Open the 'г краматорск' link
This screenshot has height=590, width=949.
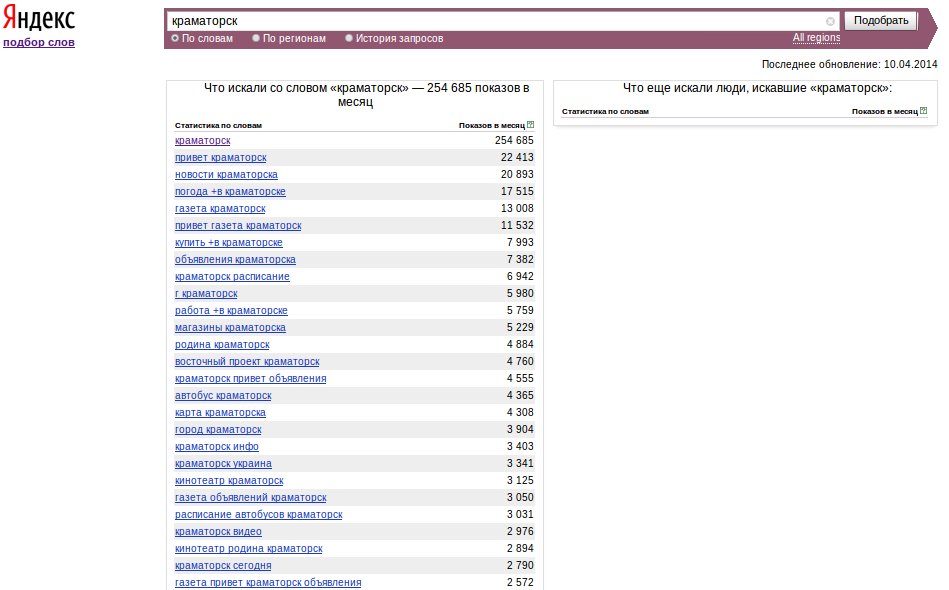206,293
